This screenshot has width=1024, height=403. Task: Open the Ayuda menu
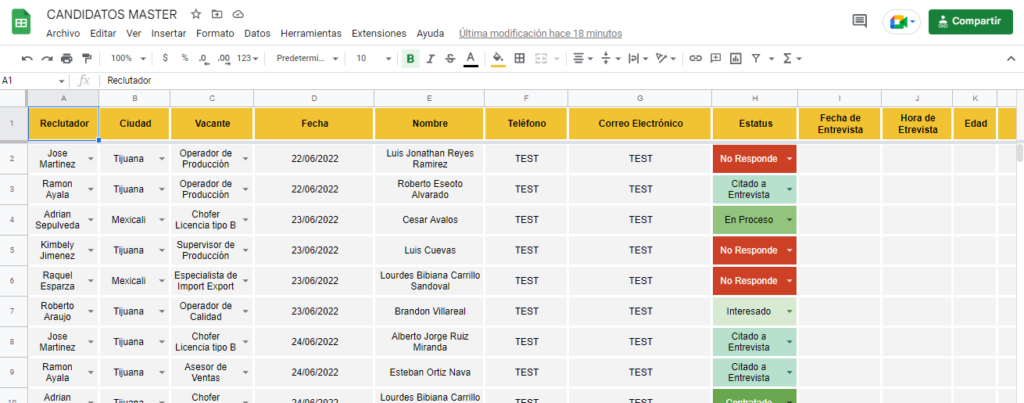click(x=430, y=33)
